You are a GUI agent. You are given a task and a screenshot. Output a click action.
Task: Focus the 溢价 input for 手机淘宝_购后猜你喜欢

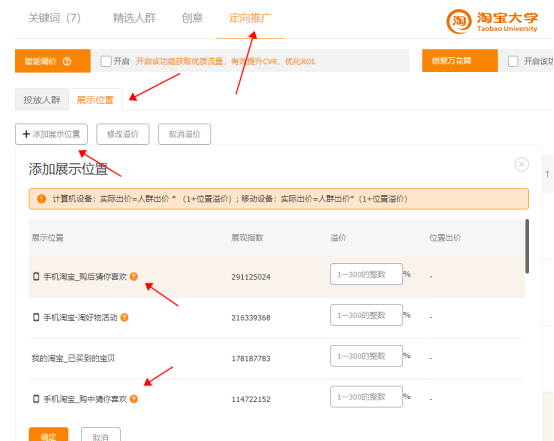pyautogui.click(x=366, y=274)
